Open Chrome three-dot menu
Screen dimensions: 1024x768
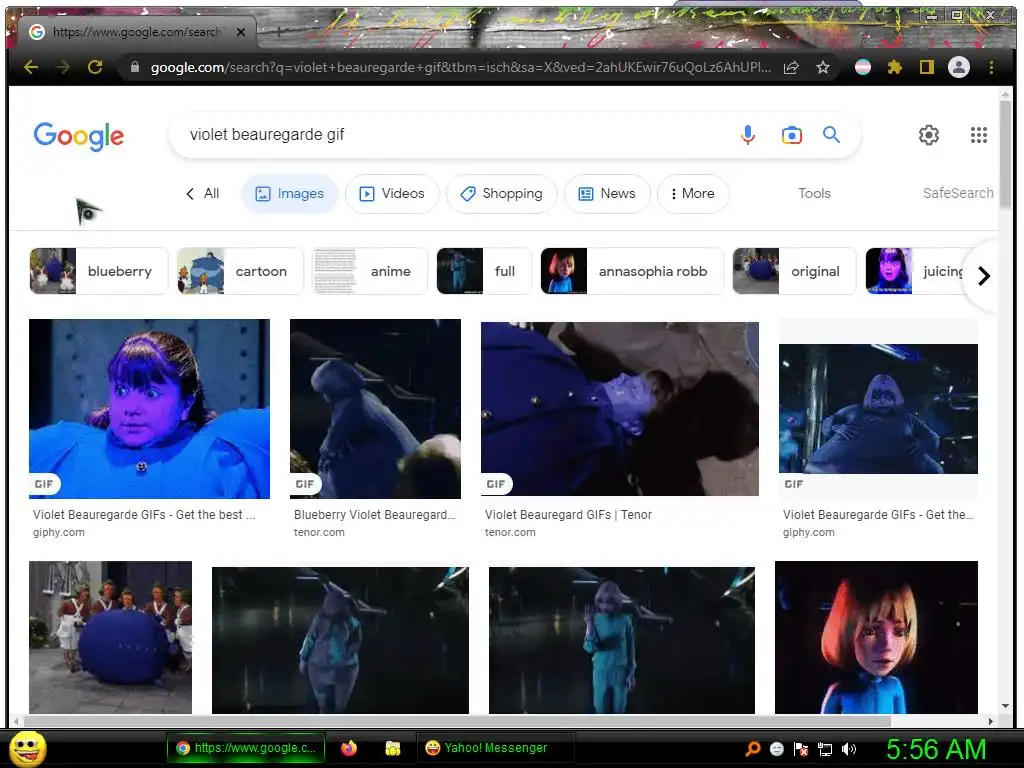[991, 67]
